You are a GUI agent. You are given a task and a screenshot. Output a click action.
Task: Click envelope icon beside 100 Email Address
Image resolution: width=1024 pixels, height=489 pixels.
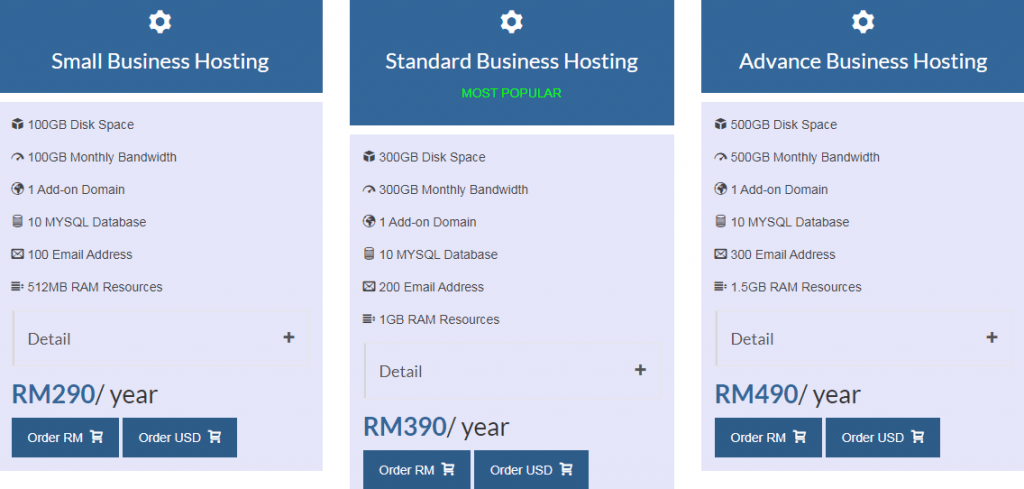18,254
